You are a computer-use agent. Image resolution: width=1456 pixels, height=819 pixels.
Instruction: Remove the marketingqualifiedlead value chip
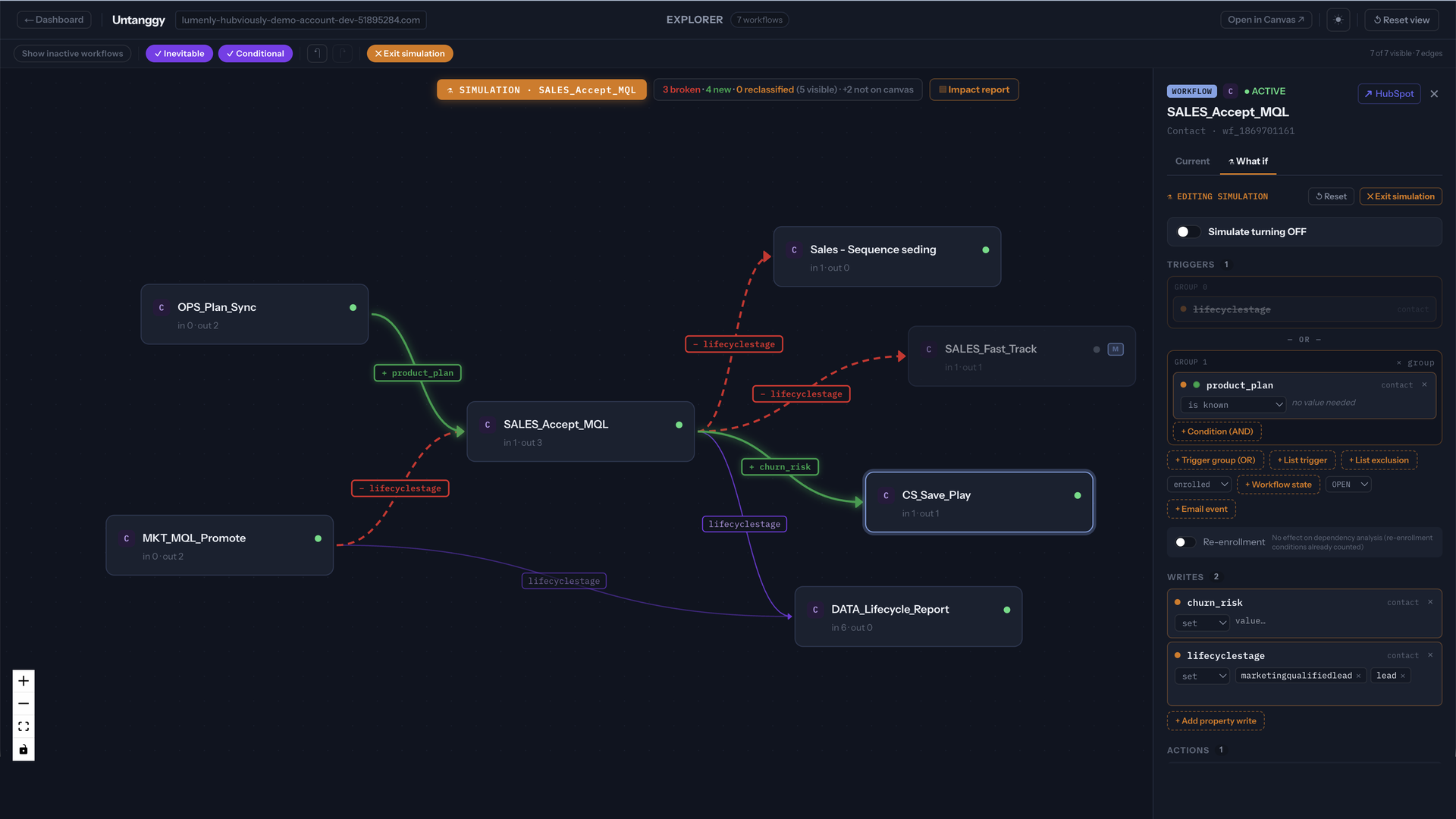[1358, 676]
